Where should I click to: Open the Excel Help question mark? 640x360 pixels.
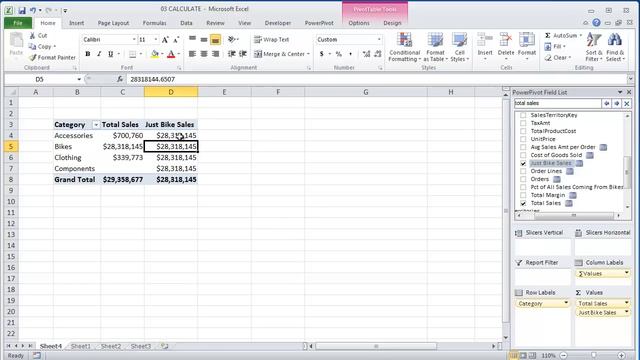click(596, 23)
